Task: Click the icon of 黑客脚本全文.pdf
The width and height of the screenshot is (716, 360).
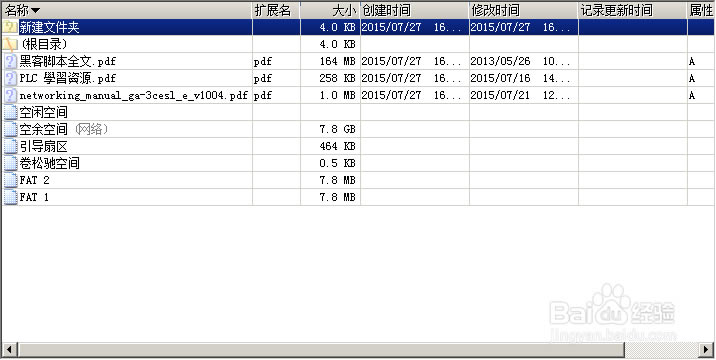Action: [10, 61]
